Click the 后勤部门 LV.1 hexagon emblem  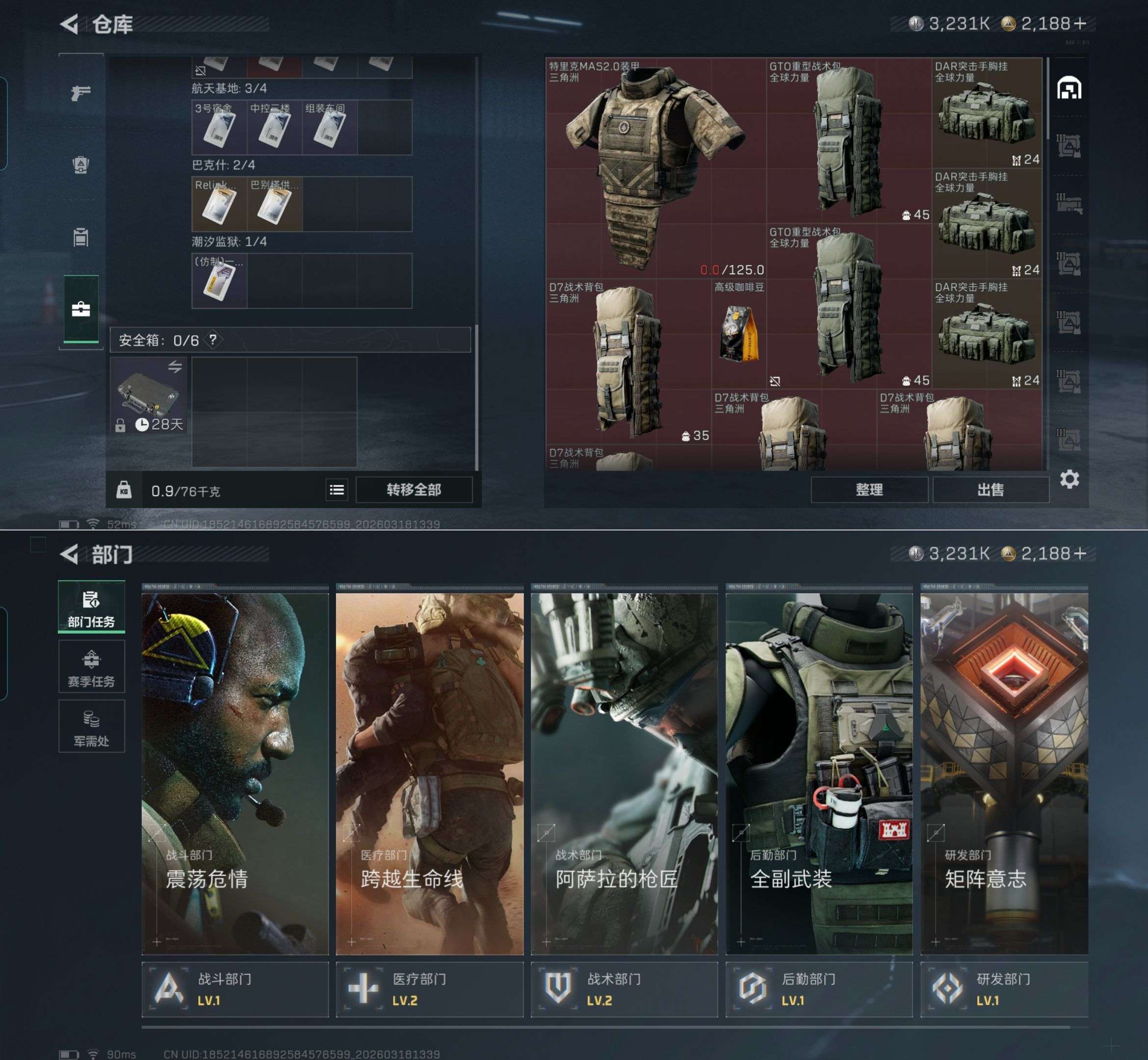[x=753, y=989]
